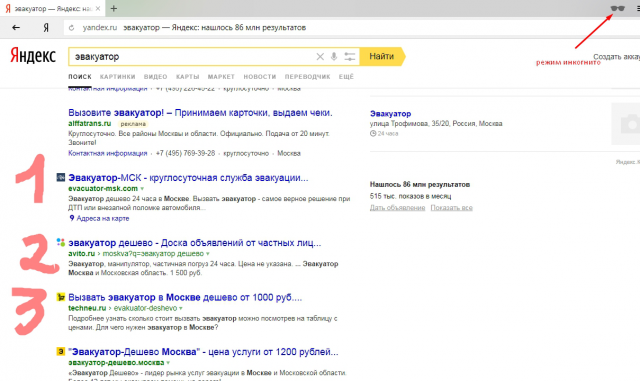Open the Карты tab
The width and height of the screenshot is (640, 381).
click(187, 77)
